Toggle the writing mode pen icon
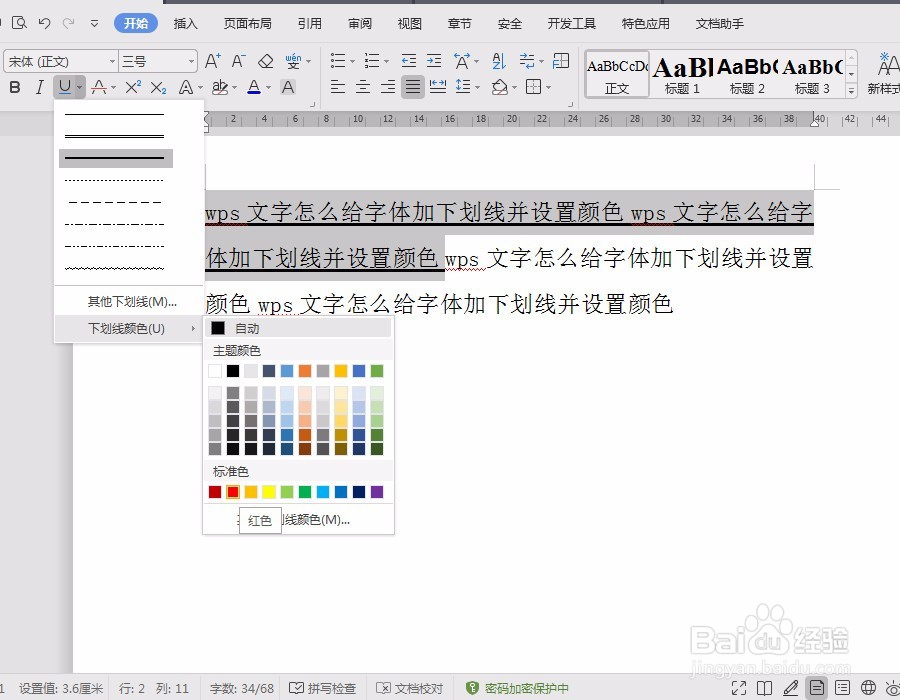900x700 pixels. [x=790, y=688]
